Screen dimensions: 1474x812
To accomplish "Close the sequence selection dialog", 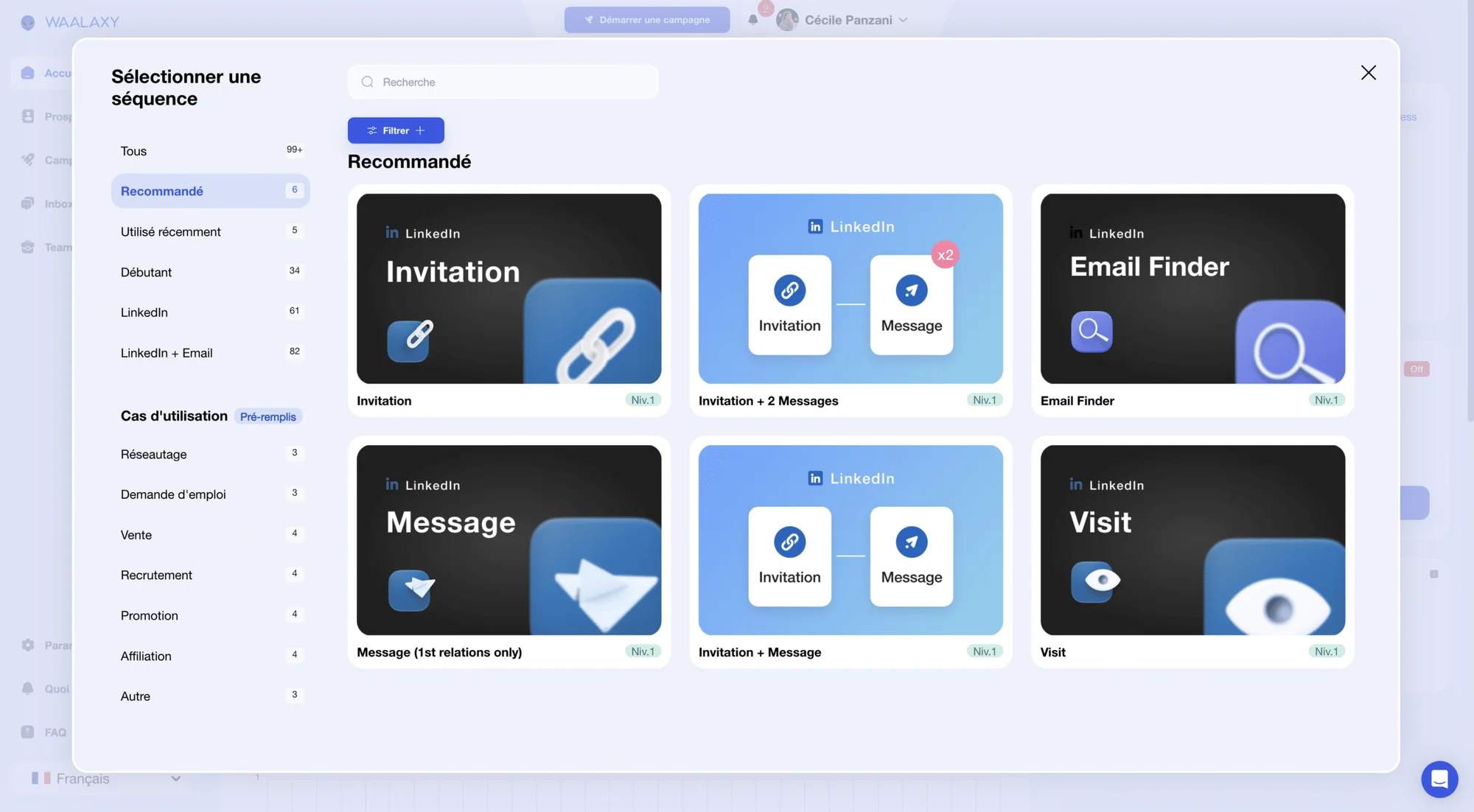I will (x=1368, y=72).
